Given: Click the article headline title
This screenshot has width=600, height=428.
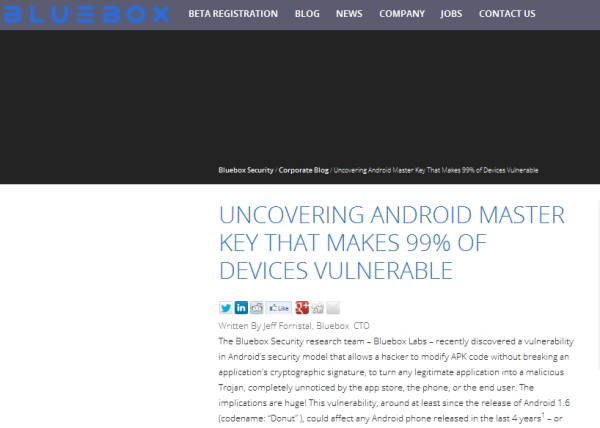Looking at the screenshot, I should [x=392, y=242].
